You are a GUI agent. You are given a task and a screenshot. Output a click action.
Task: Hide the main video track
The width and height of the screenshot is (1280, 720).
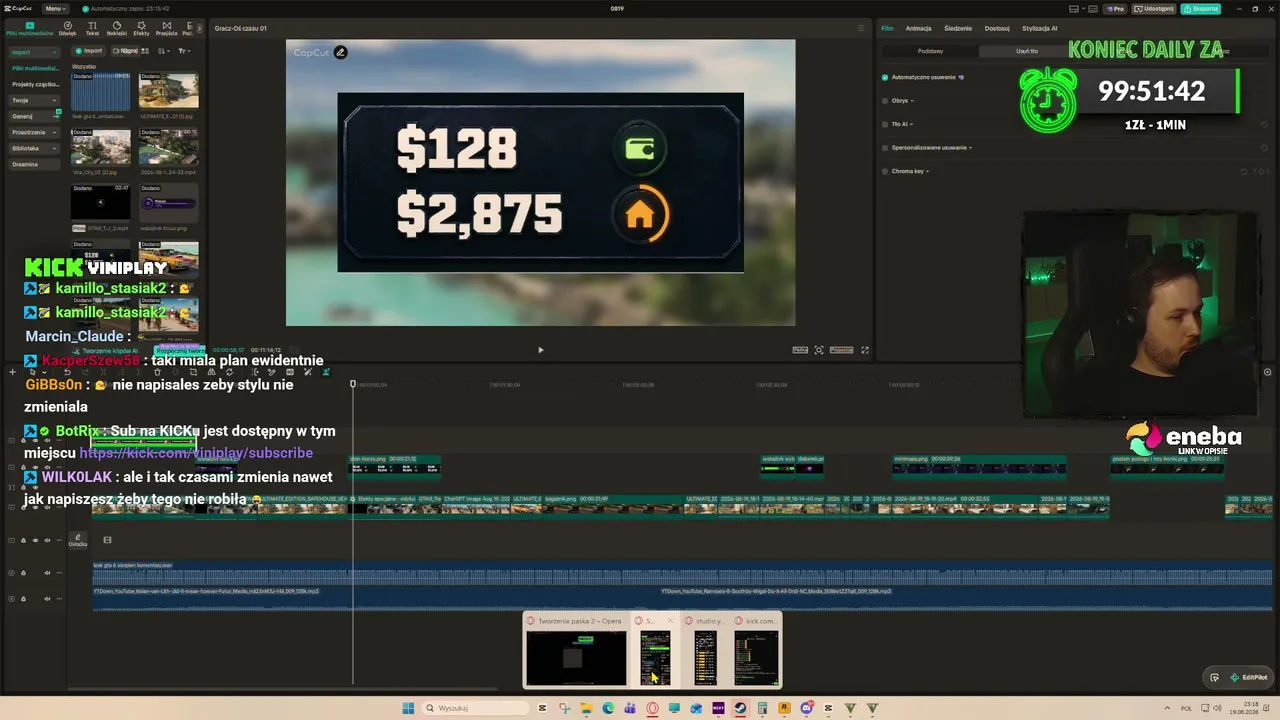(36, 541)
